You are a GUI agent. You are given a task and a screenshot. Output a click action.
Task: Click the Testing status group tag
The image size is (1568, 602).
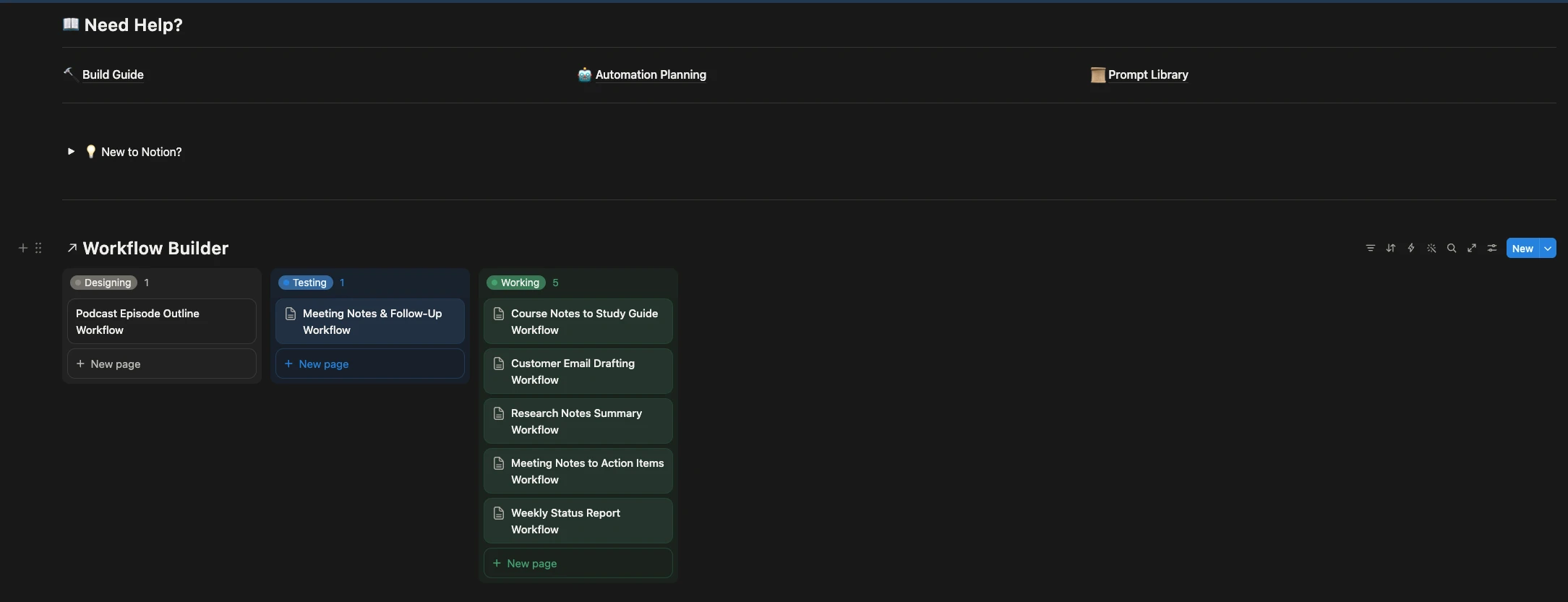click(306, 283)
